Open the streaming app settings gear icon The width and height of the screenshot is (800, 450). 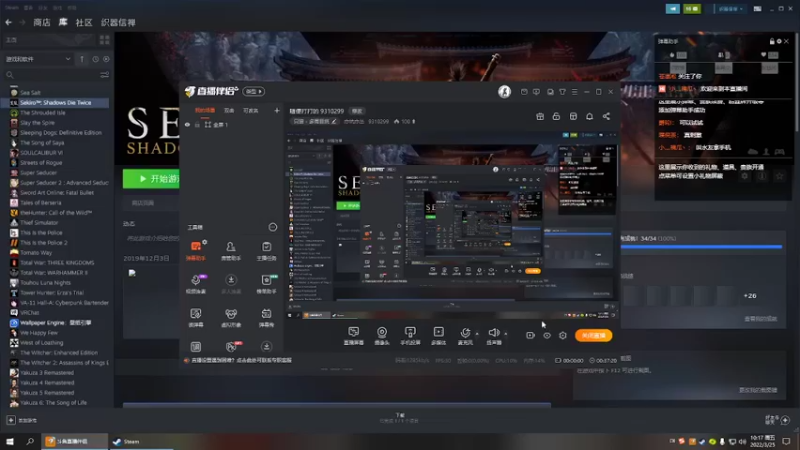[563, 335]
